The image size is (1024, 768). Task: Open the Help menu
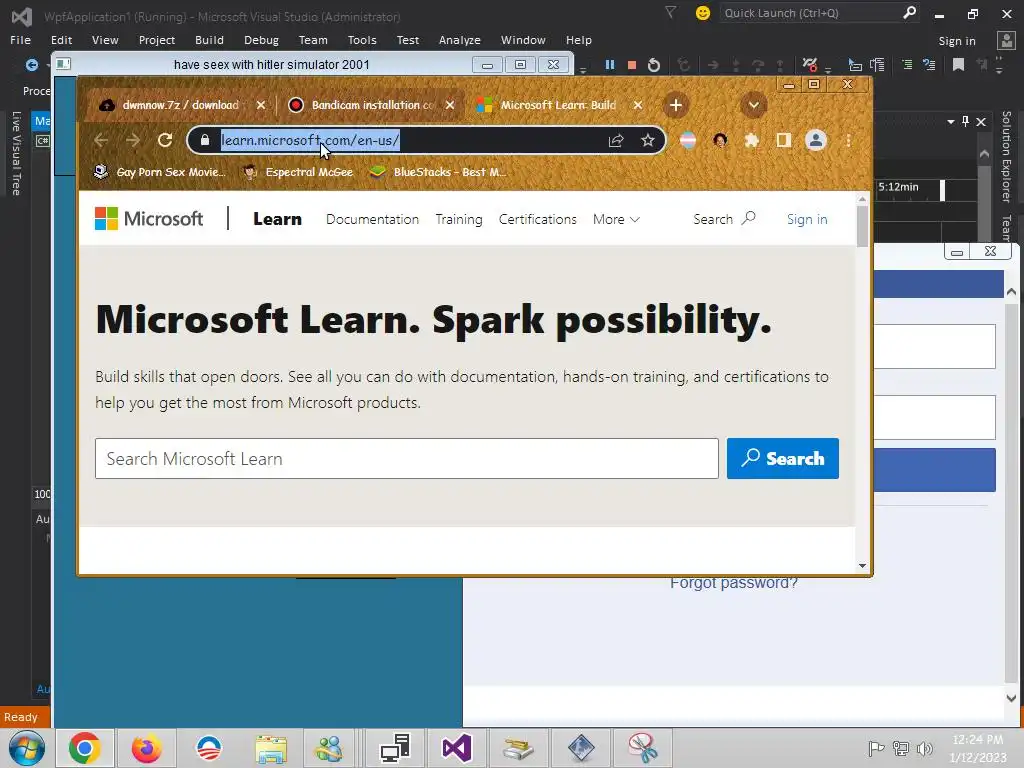coord(579,40)
